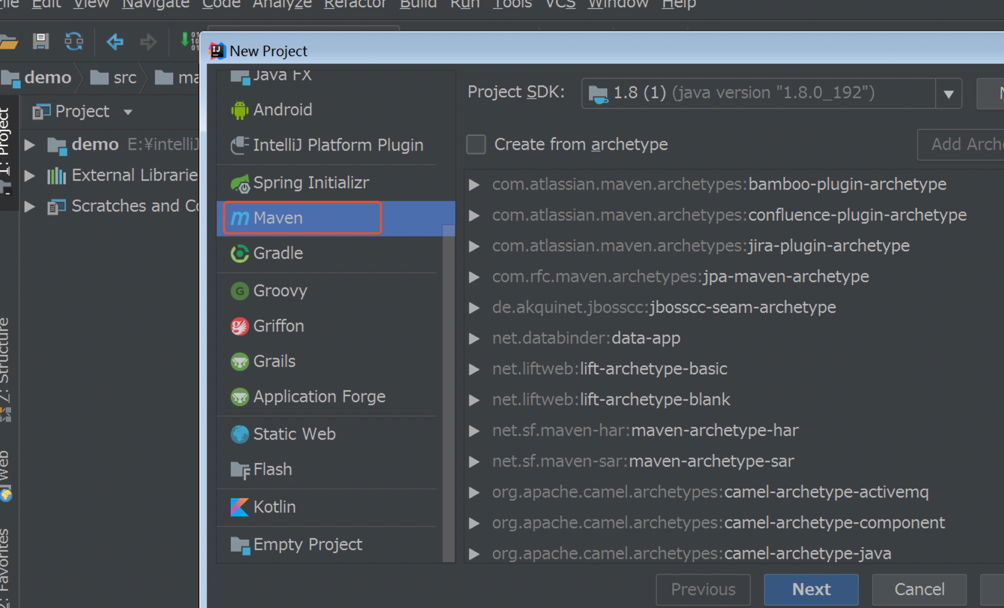The image size is (1004, 608).
Task: Select Maven project type
Action: (x=336, y=218)
